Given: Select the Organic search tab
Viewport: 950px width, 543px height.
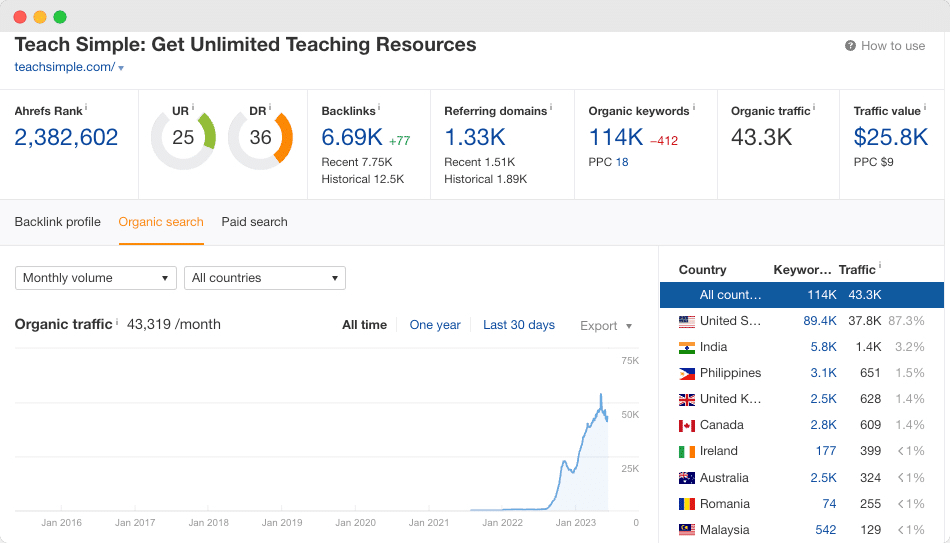Looking at the screenshot, I should (x=161, y=222).
